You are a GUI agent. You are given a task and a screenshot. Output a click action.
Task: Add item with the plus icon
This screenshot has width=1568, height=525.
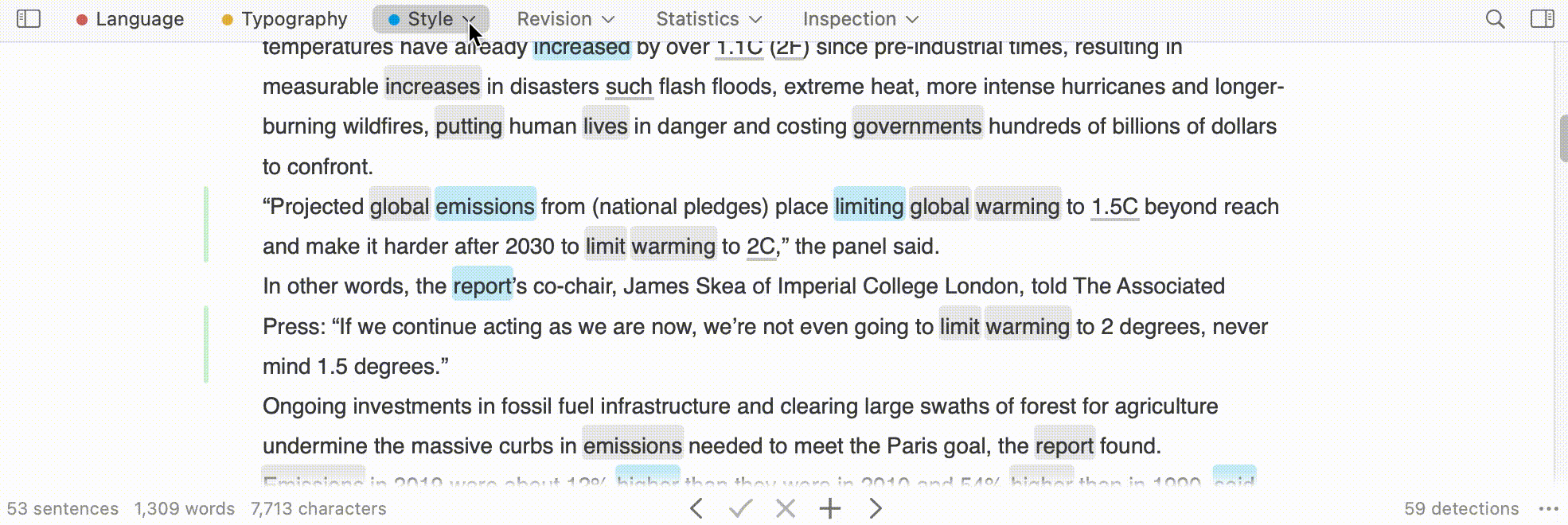[830, 508]
